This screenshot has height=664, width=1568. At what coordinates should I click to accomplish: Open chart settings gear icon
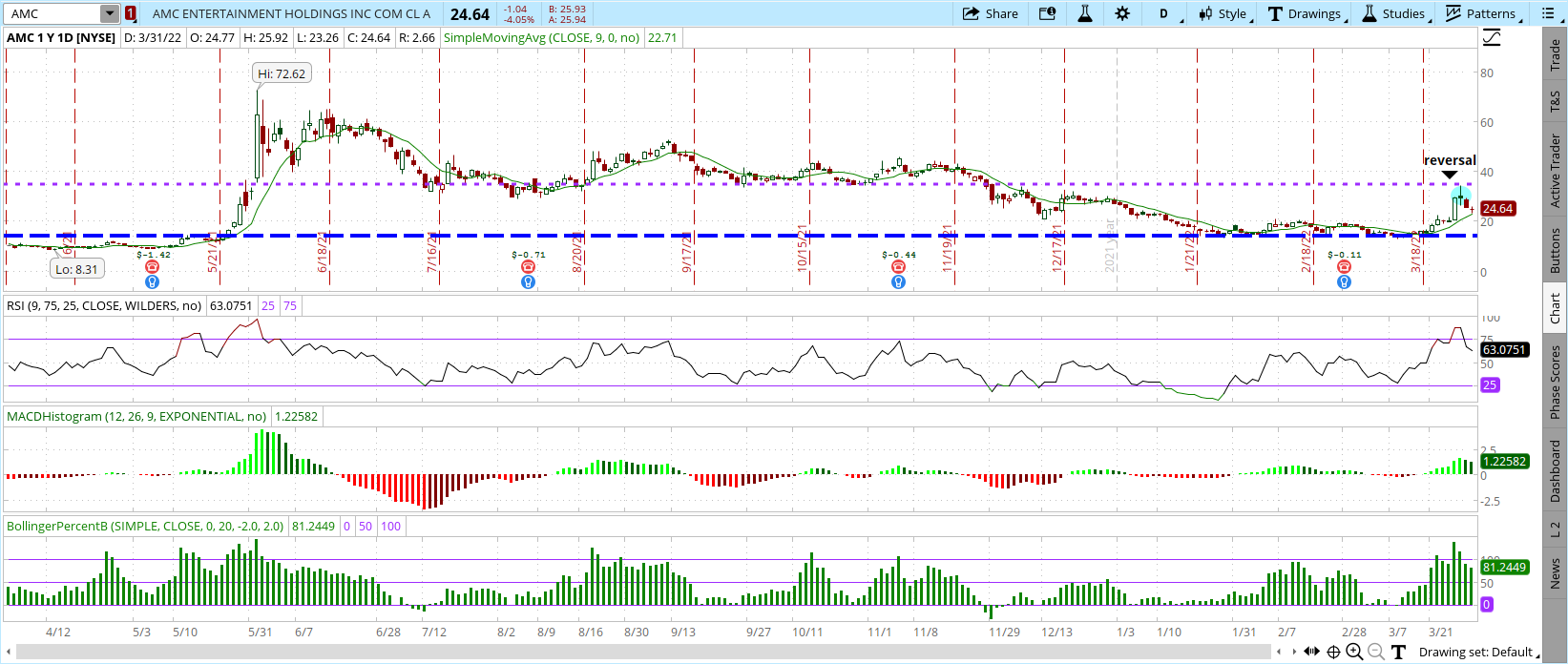(x=1122, y=13)
